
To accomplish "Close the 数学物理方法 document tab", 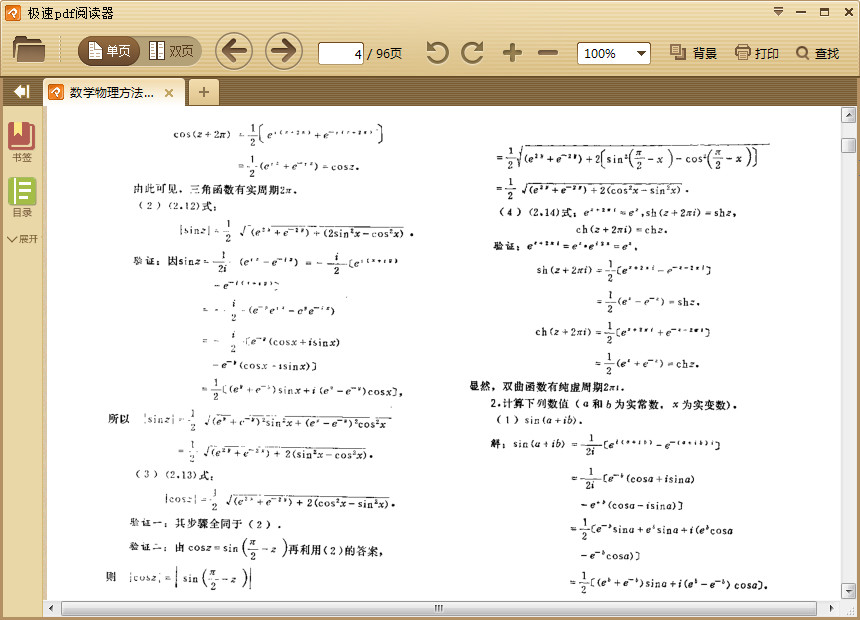I will [169, 93].
